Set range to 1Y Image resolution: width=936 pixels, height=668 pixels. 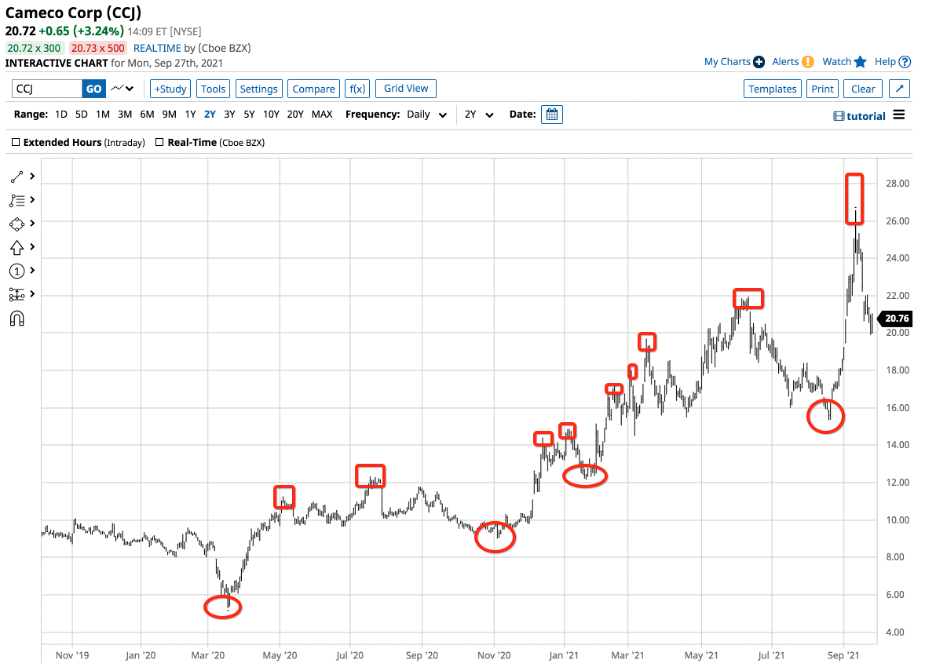[x=190, y=114]
